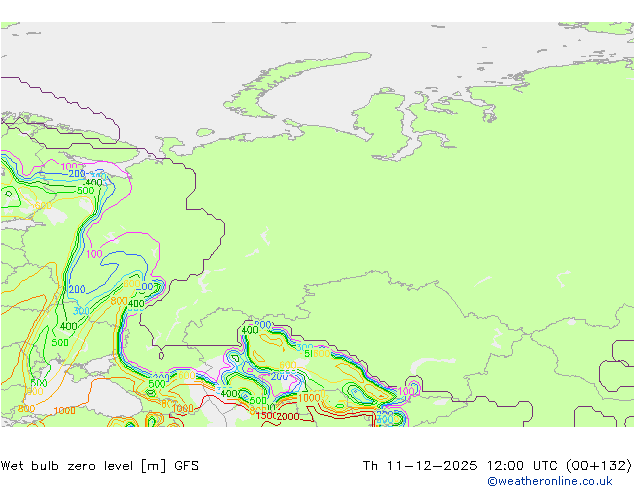
Task: Click the red "1500" contour label
Action: click(x=266, y=416)
